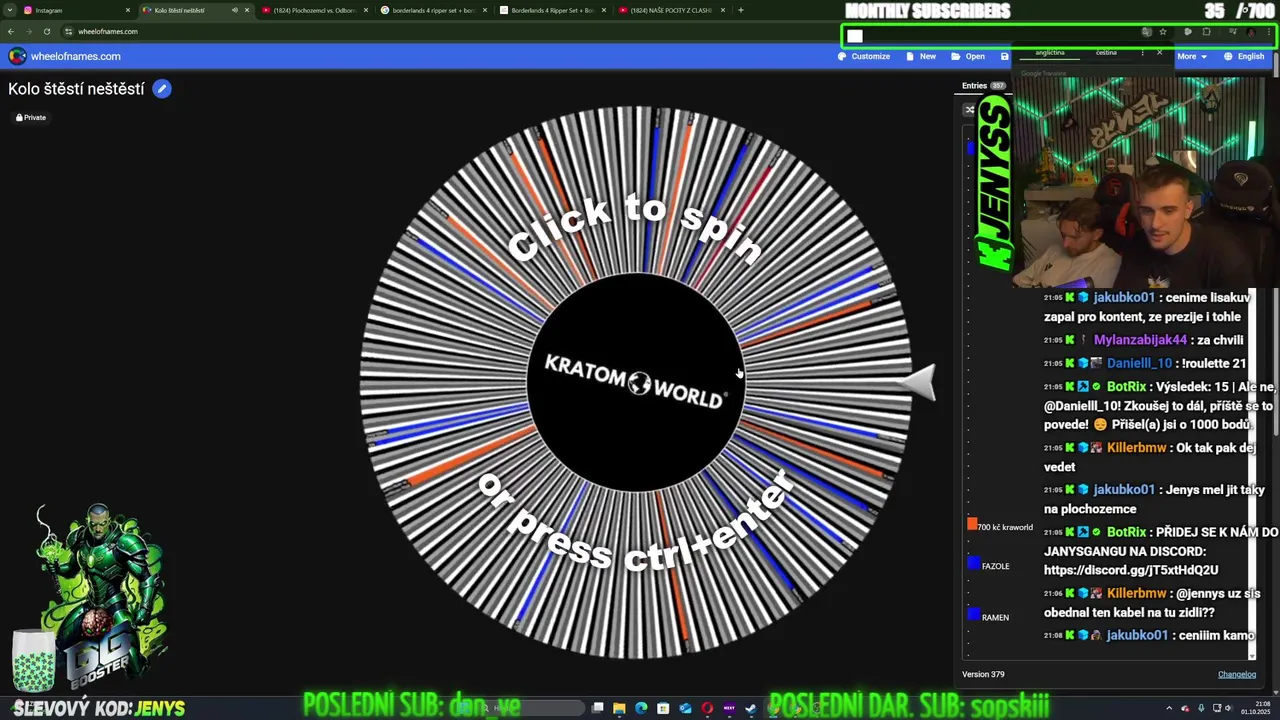This screenshot has width=1280, height=720.
Task: Select čeština in translate popup
Action: tap(1106, 52)
